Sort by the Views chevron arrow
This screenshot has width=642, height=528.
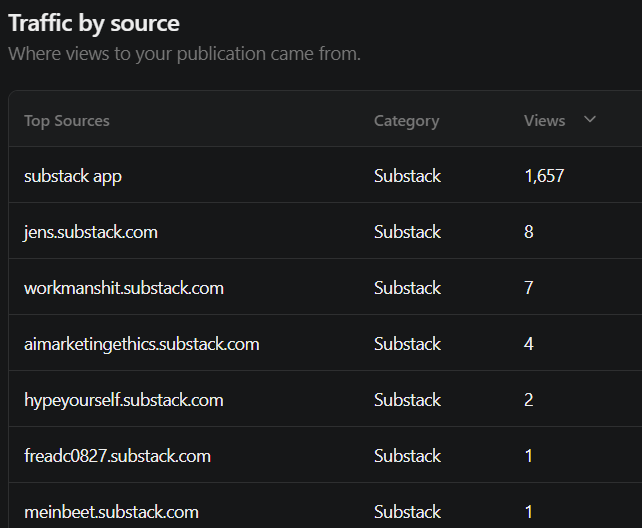590,120
